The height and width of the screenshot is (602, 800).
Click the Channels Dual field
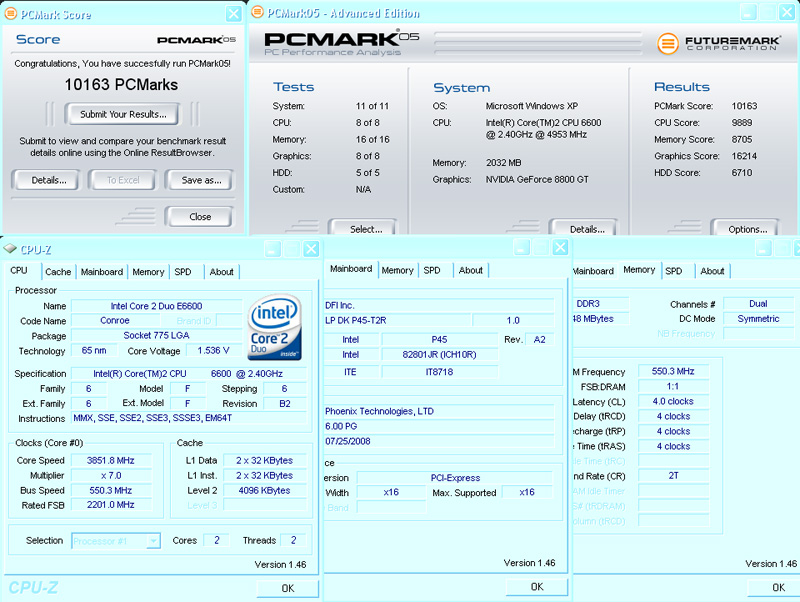[758, 304]
